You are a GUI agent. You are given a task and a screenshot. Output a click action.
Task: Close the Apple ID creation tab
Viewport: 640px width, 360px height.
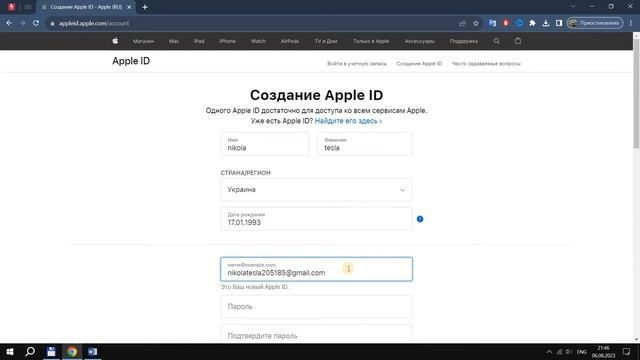pyautogui.click(x=129, y=7)
